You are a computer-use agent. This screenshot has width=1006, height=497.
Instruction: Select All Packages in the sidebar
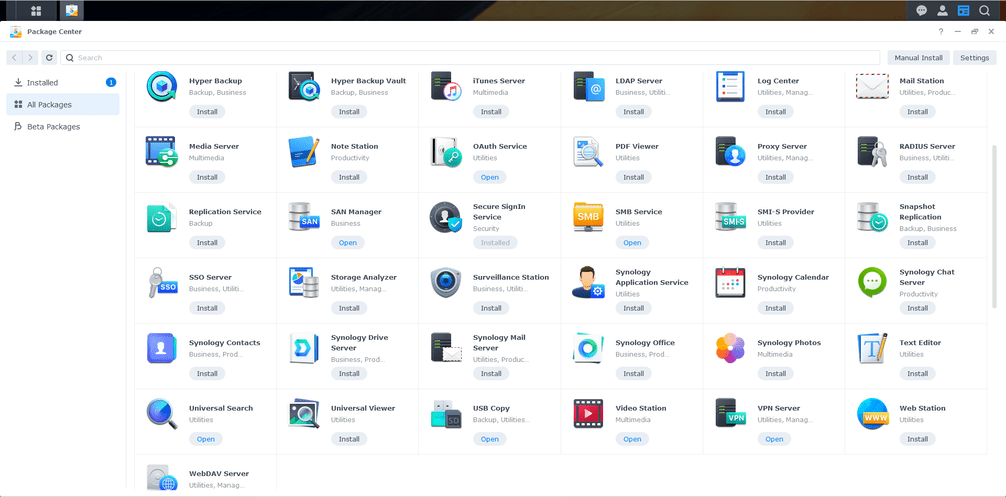coord(63,105)
